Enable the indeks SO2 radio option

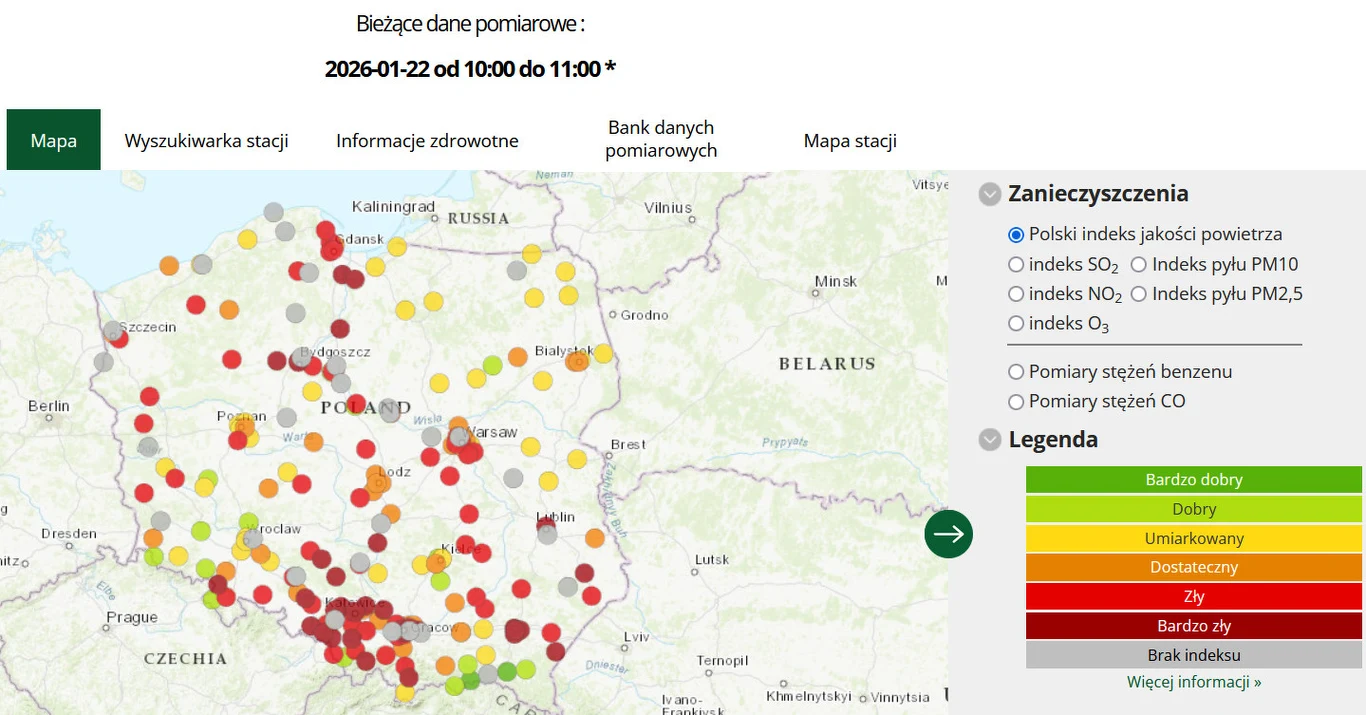[x=1016, y=264]
